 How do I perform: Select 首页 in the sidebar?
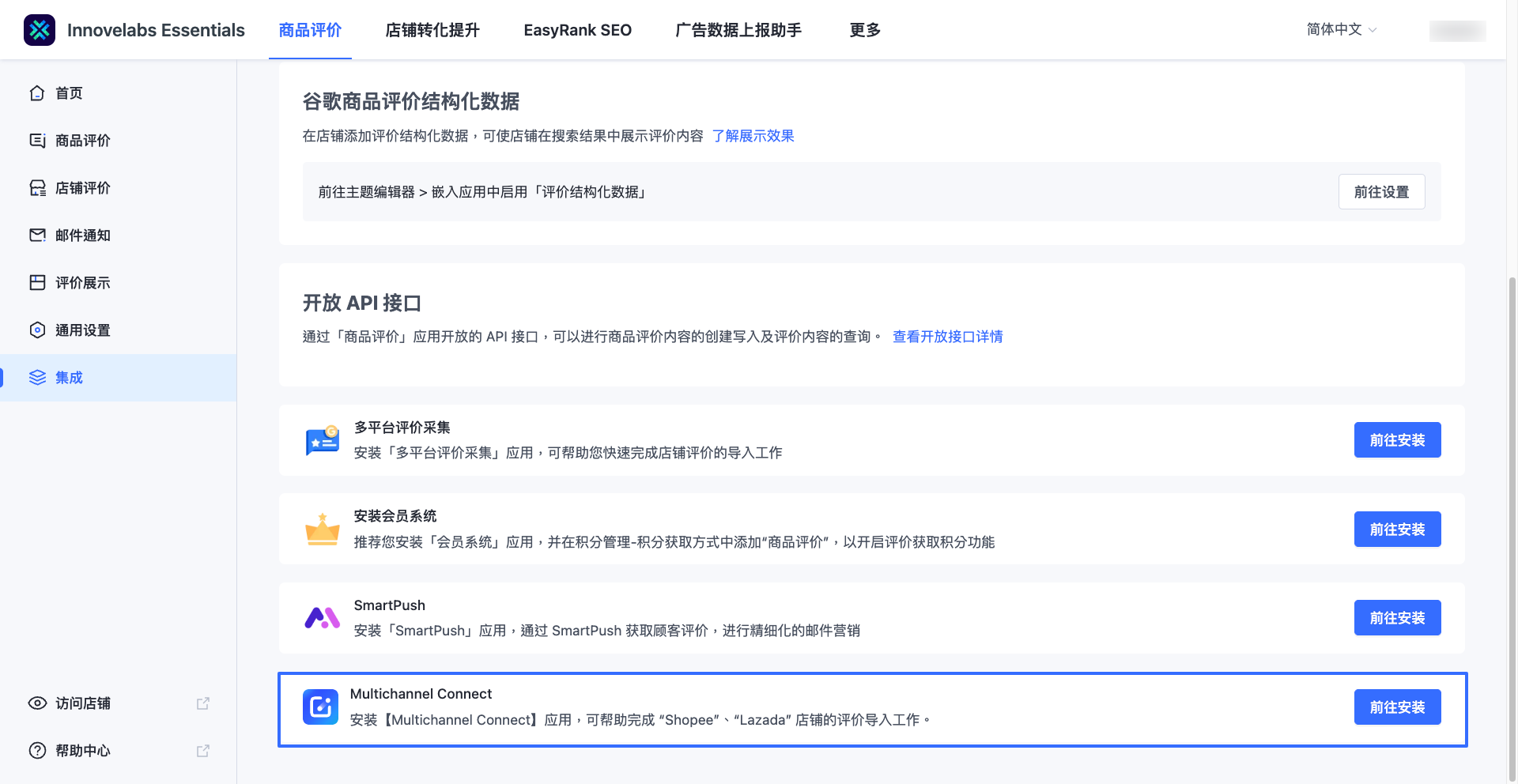[69, 93]
